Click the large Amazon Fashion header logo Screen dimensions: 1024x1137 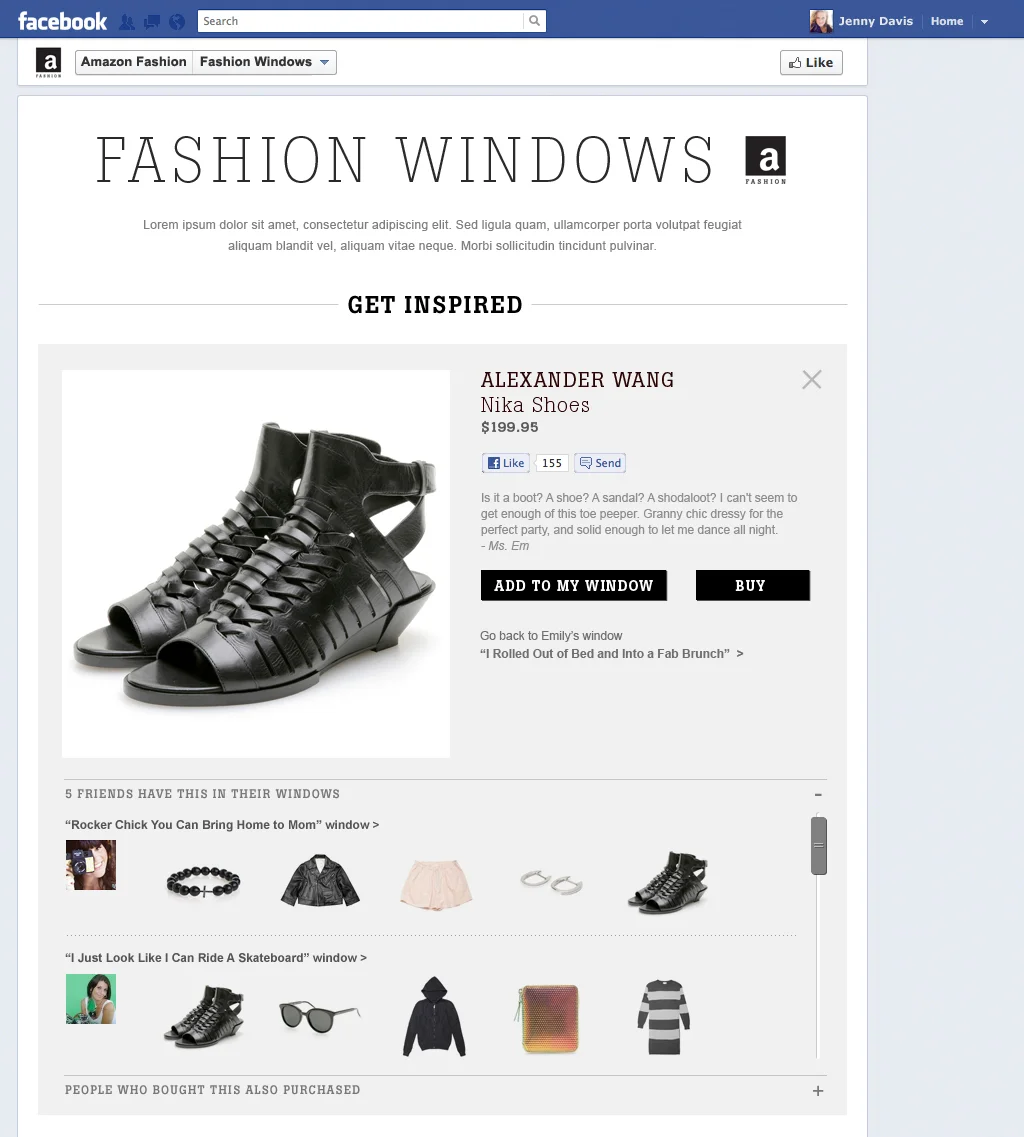(x=766, y=160)
